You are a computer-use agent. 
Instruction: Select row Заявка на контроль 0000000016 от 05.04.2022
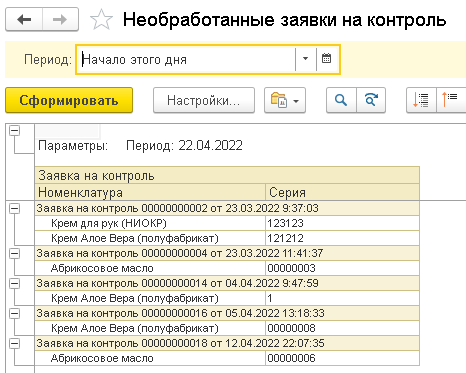[x=227, y=313]
